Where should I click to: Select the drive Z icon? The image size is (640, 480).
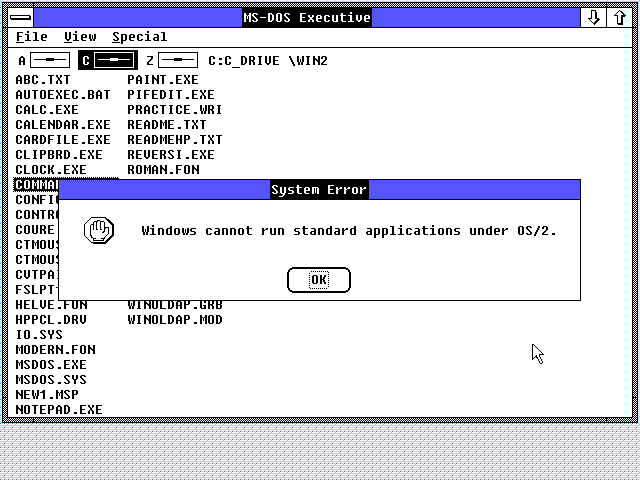coord(177,61)
